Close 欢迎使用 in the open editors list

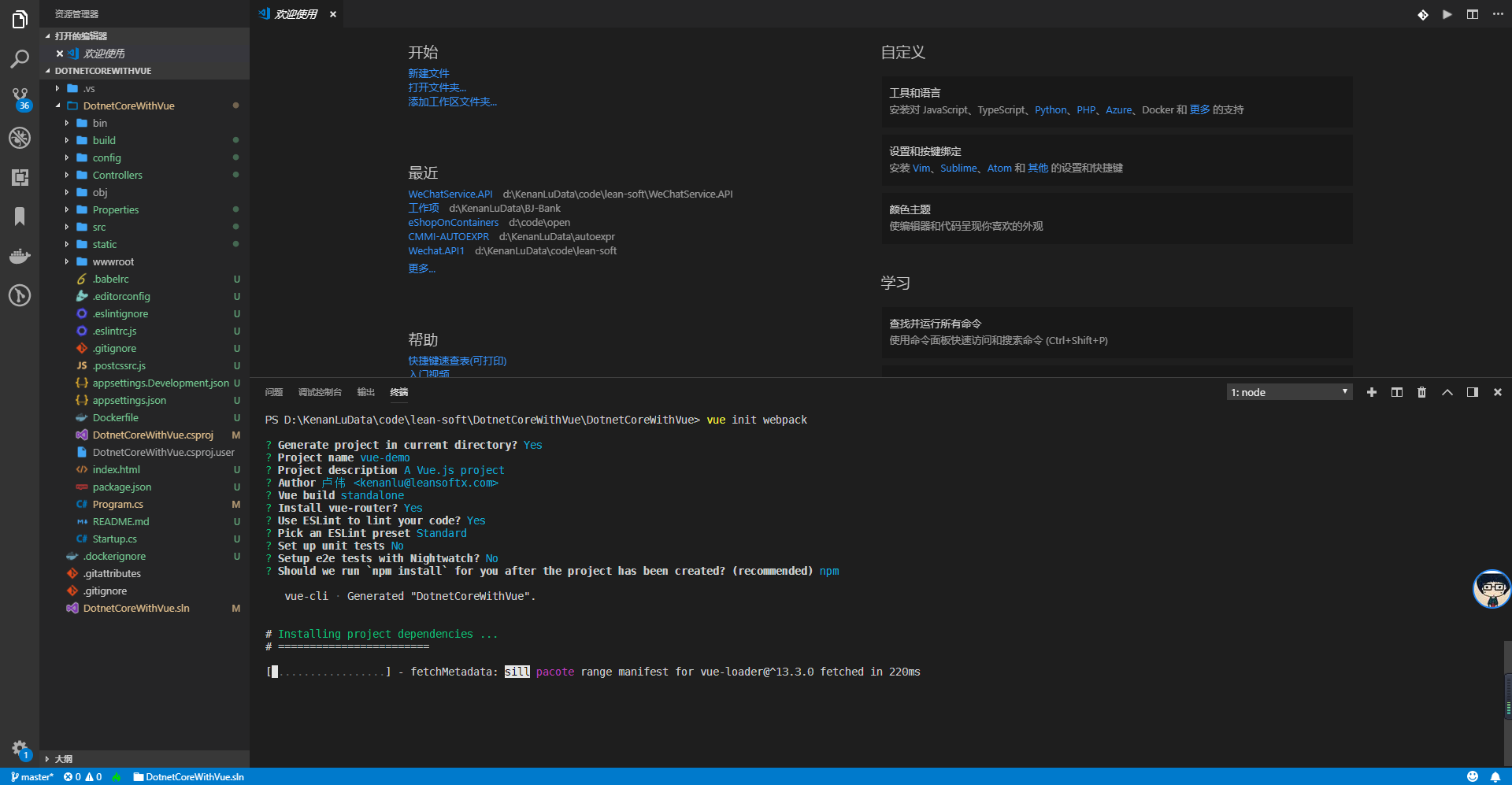[60, 54]
